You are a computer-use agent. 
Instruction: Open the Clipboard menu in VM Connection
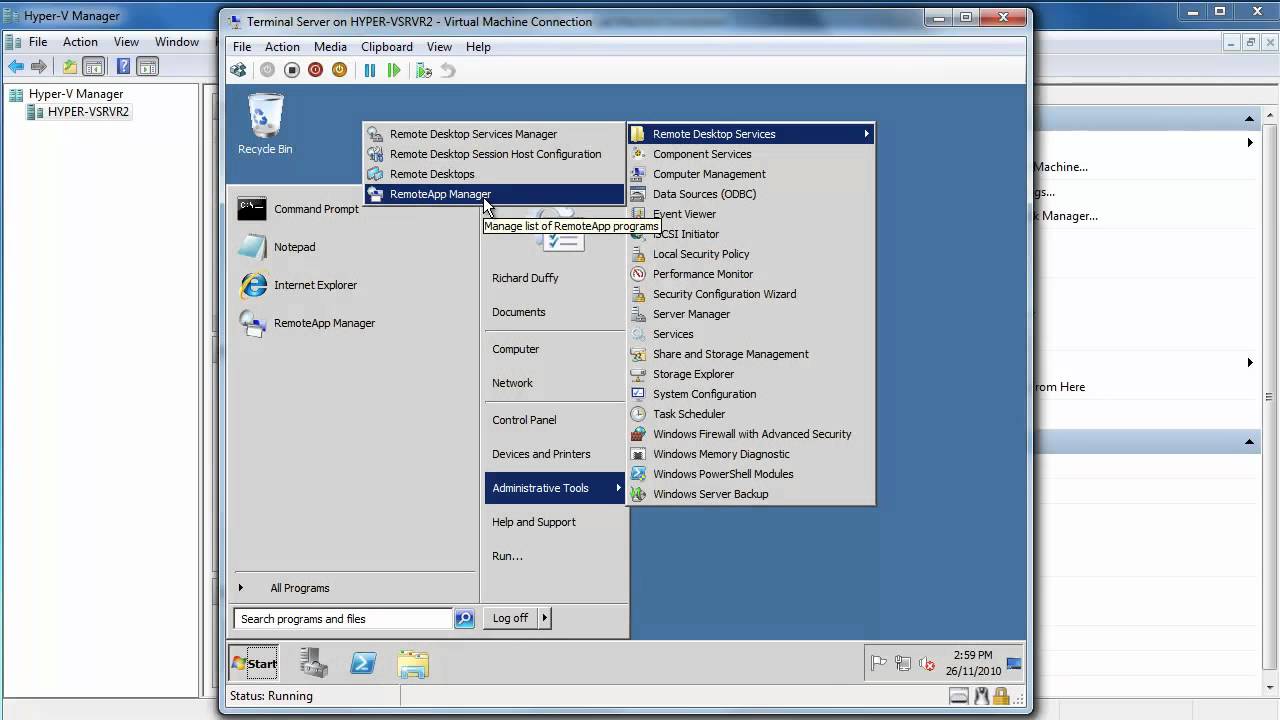click(387, 47)
